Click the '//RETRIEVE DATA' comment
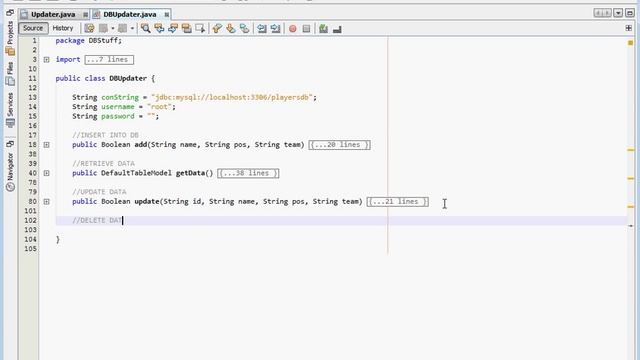 tap(103, 164)
